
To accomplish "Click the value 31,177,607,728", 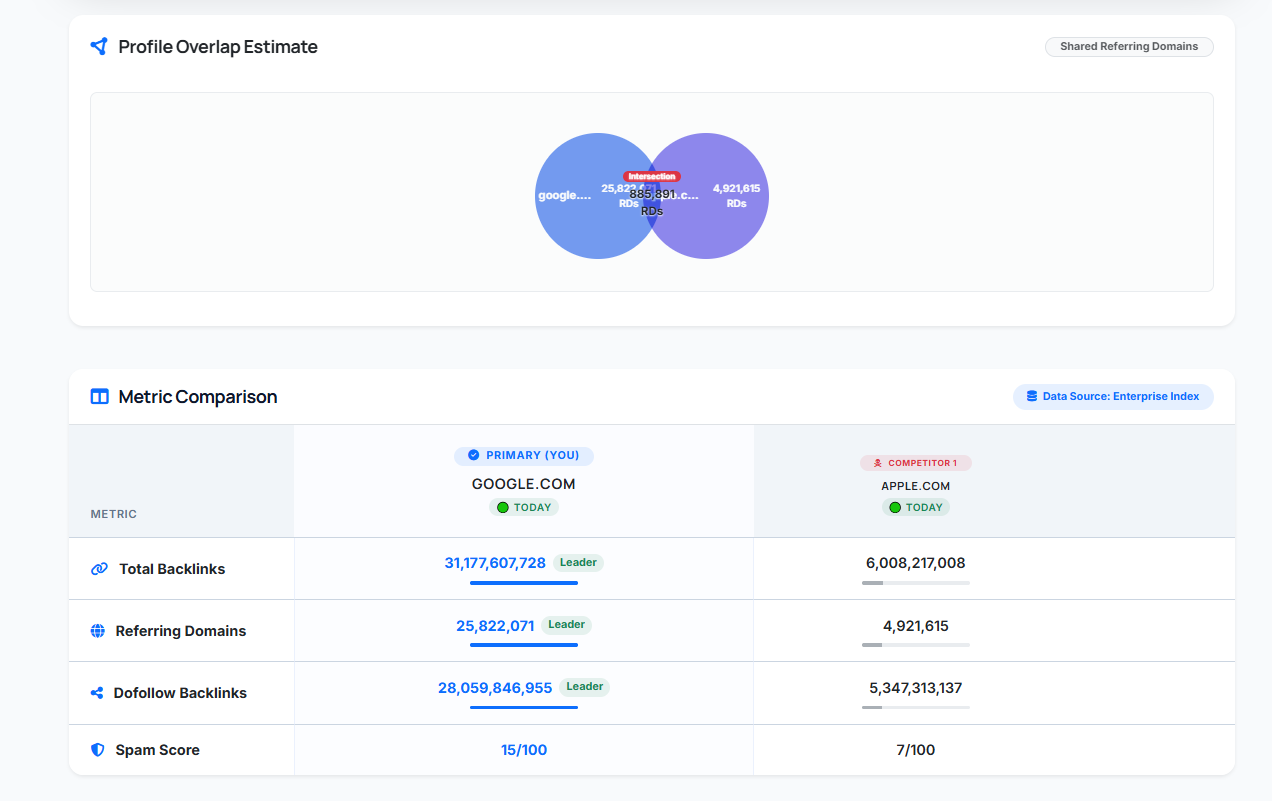I will click(495, 563).
